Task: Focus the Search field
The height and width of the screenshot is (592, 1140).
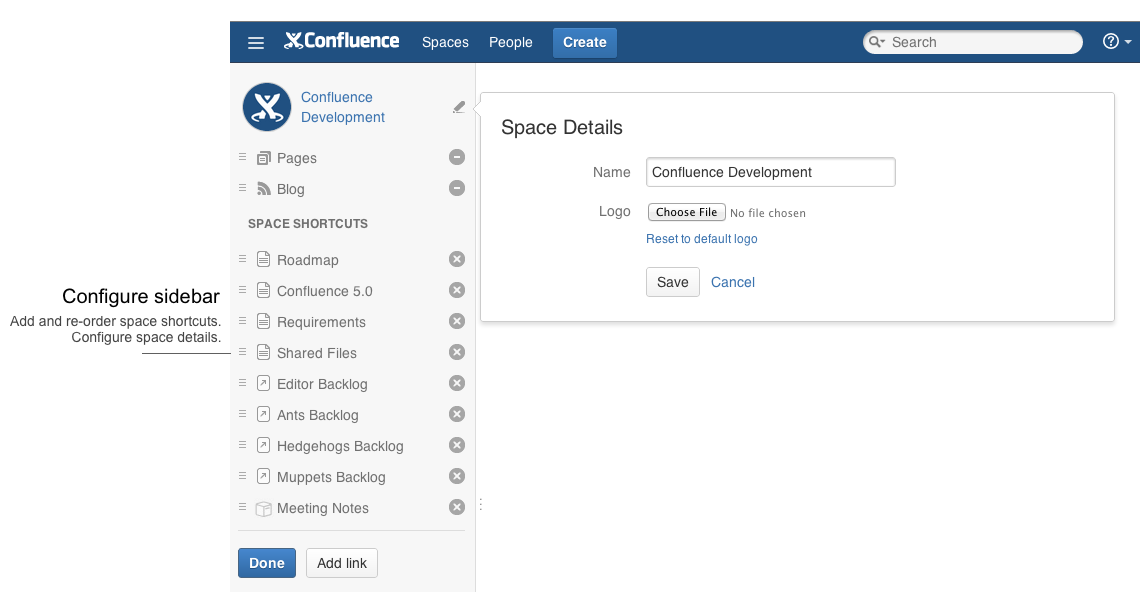Action: (x=973, y=42)
